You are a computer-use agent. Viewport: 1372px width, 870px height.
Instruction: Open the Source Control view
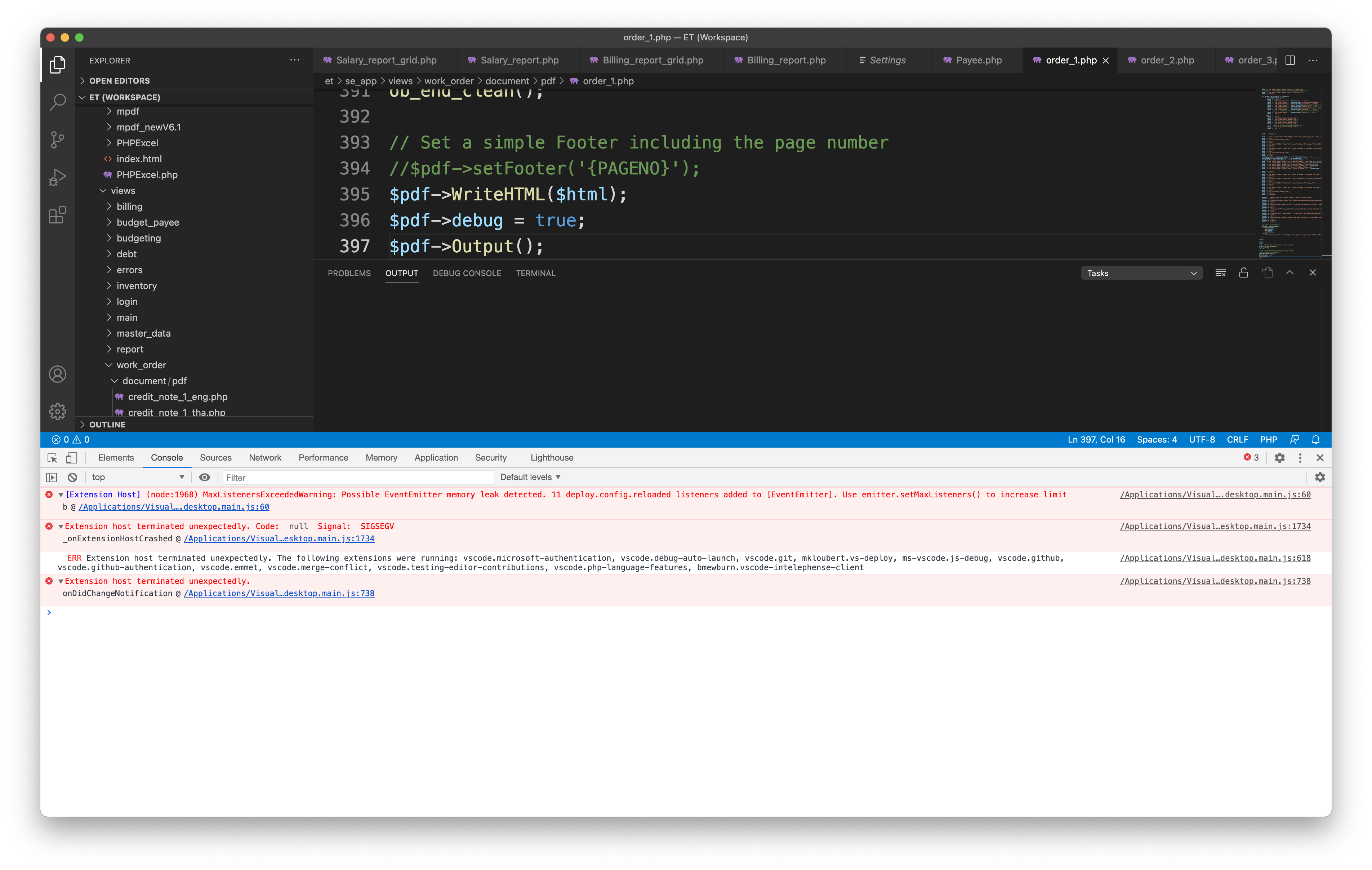(57, 140)
